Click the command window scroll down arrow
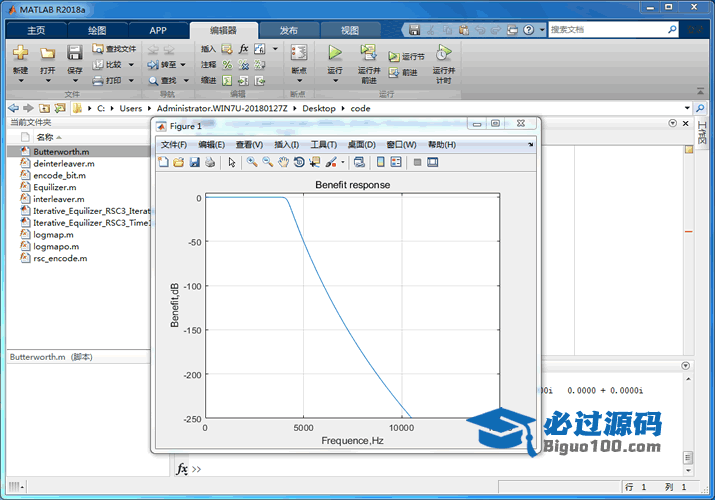 coord(688,471)
